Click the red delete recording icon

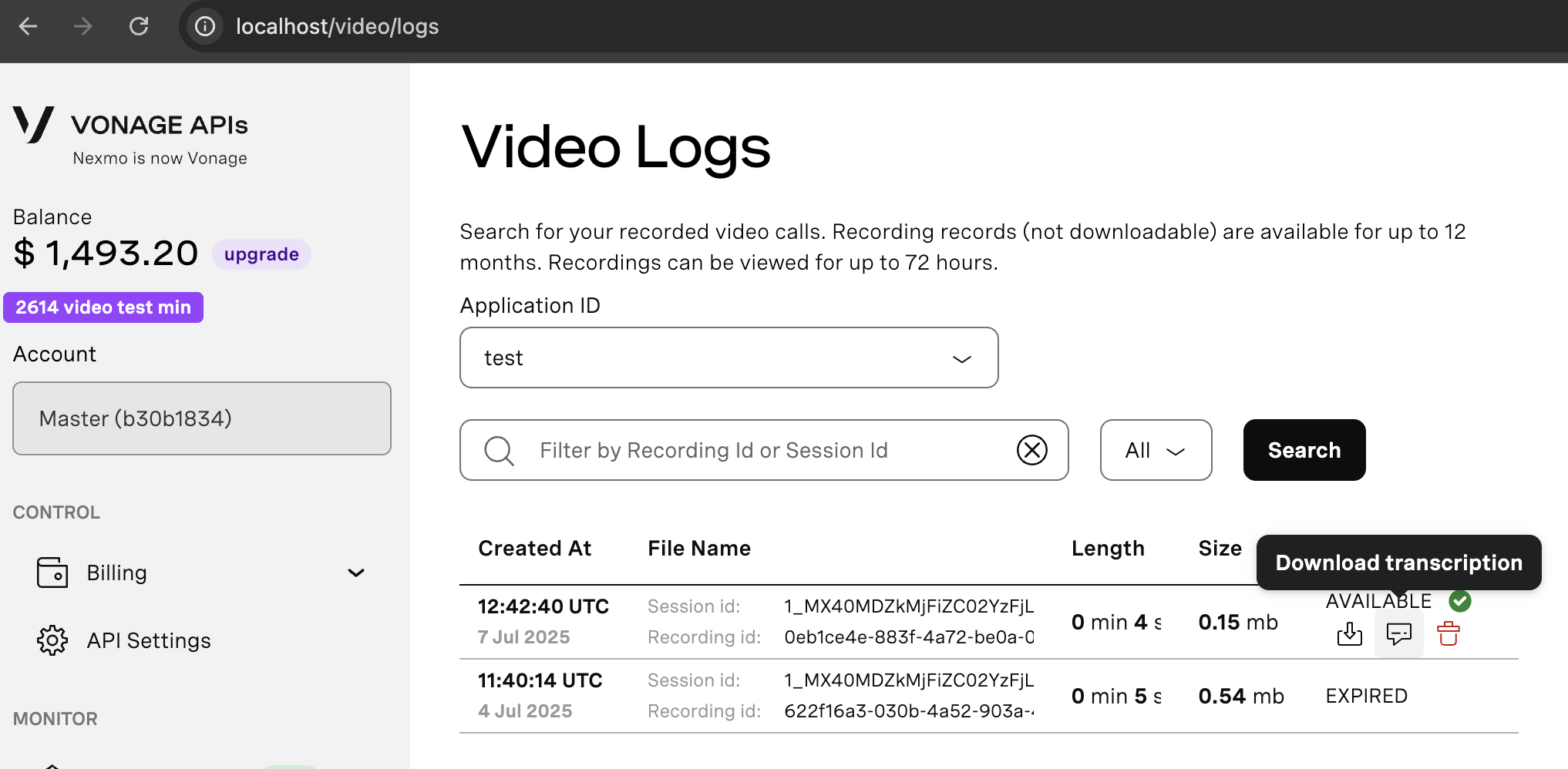tap(1448, 634)
